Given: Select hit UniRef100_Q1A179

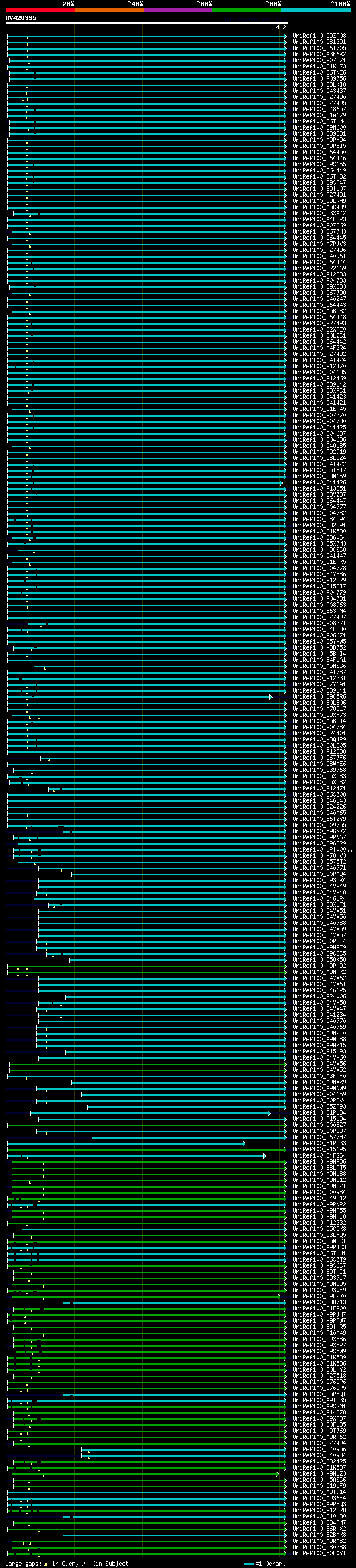Looking at the screenshot, I should tap(319, 115).
